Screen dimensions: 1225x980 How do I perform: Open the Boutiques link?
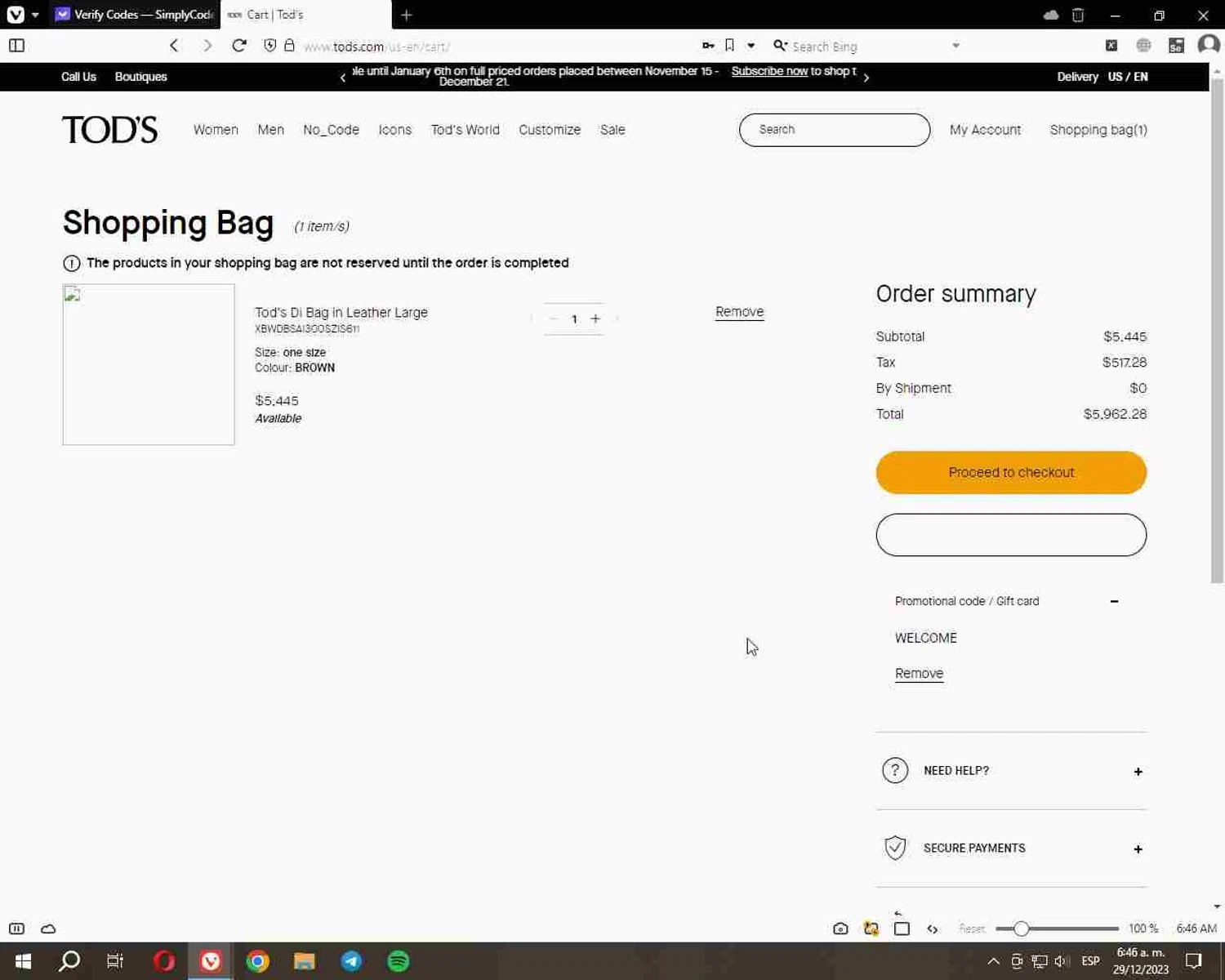[x=140, y=77]
